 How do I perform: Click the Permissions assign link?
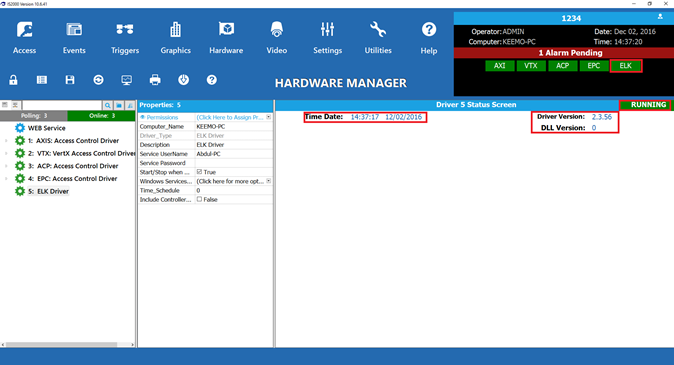pyautogui.click(x=230, y=117)
